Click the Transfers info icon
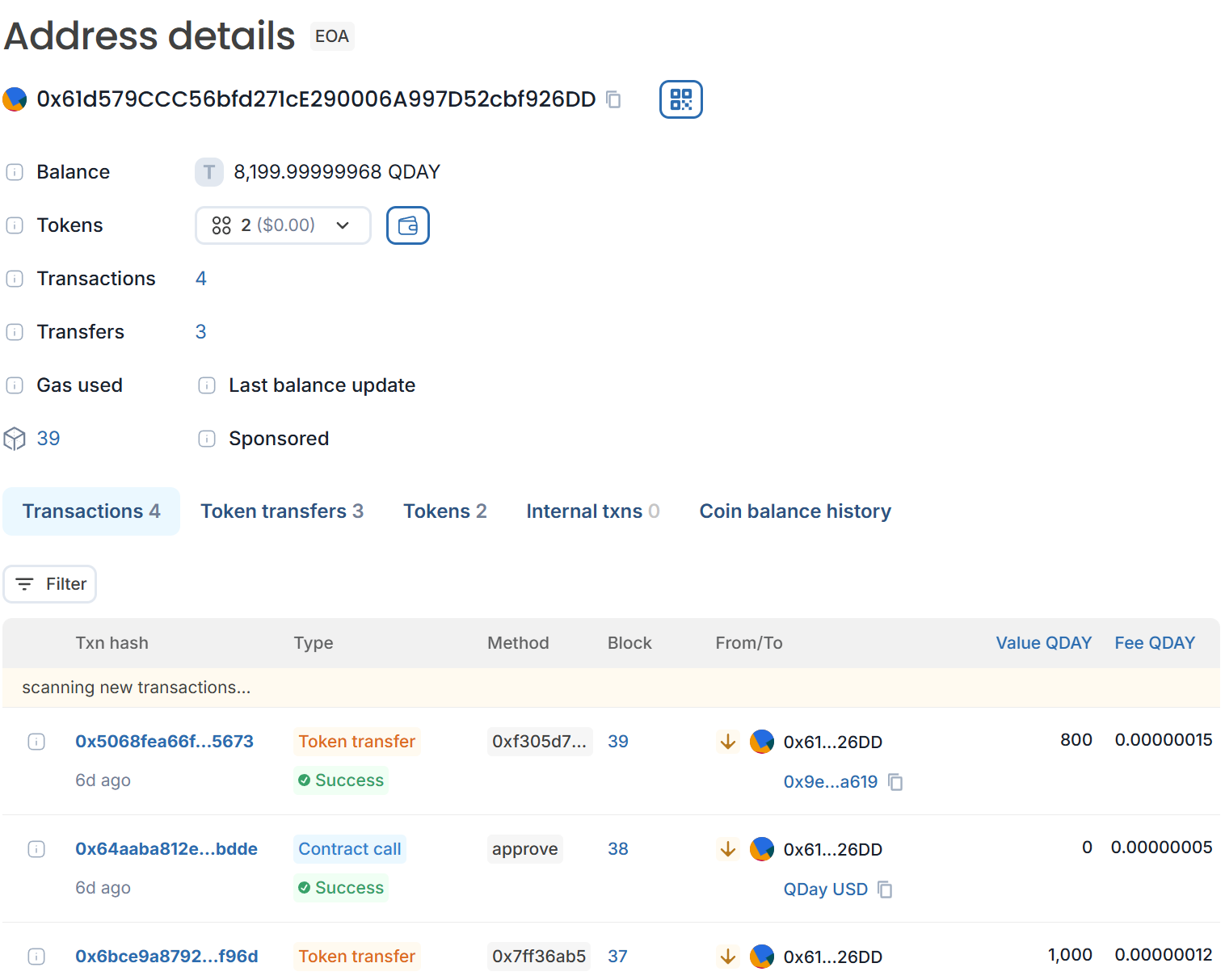 coord(15,332)
